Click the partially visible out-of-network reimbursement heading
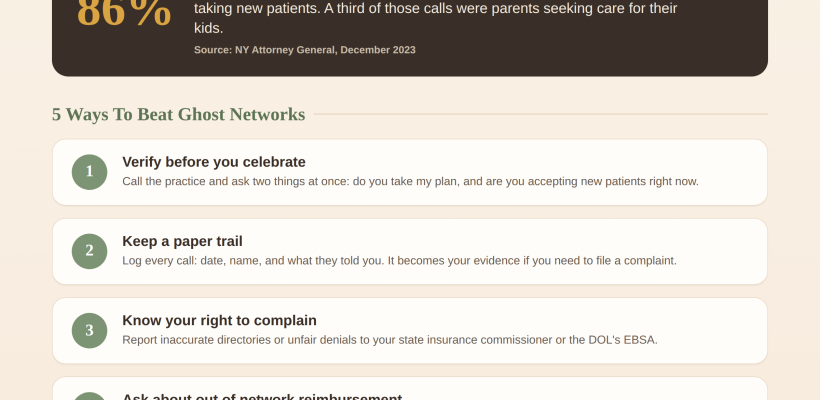This screenshot has height=400, width=820. click(x=262, y=397)
